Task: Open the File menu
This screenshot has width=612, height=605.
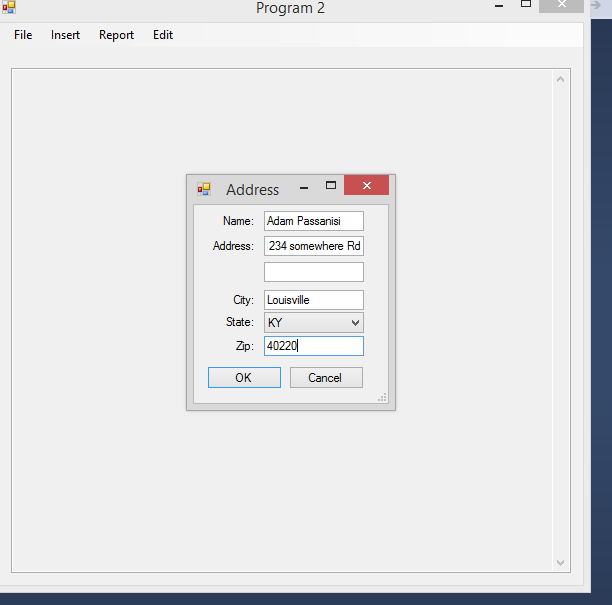Action: pos(23,35)
